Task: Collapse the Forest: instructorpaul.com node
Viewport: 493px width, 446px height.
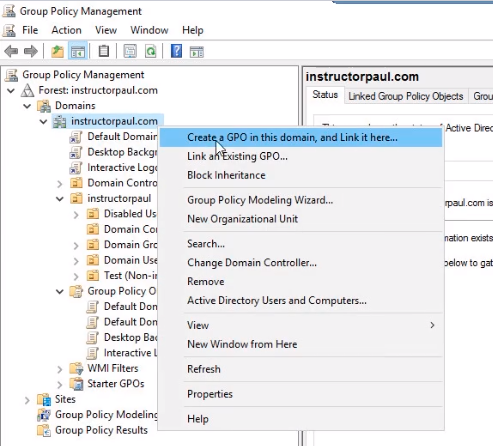Action: coord(11,91)
